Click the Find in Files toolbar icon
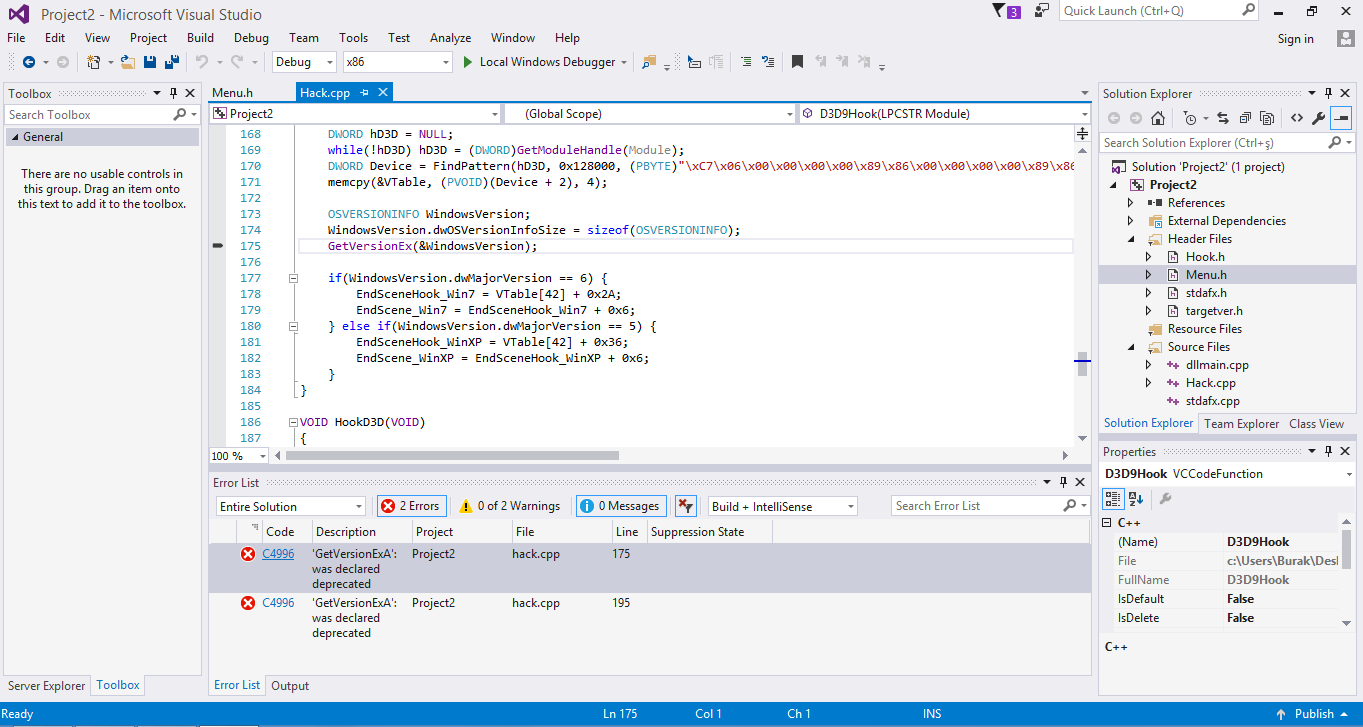Screen dimensions: 1363x727 pyautogui.click(x=649, y=62)
